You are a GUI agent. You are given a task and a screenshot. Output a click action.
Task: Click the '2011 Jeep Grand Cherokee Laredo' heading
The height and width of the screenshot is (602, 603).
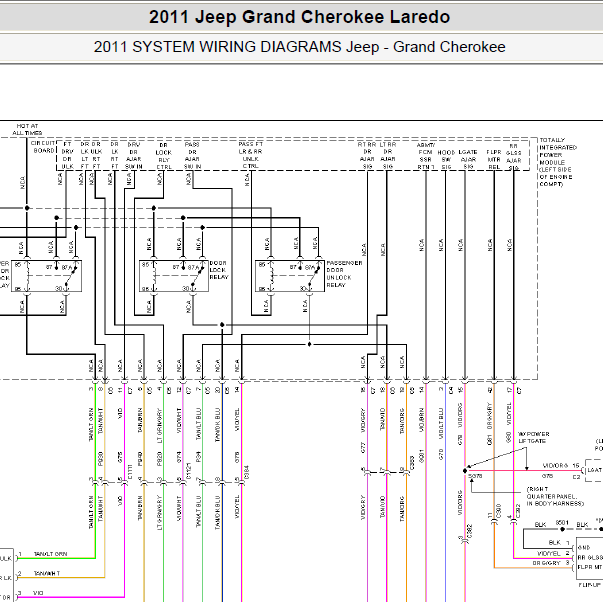(299, 17)
